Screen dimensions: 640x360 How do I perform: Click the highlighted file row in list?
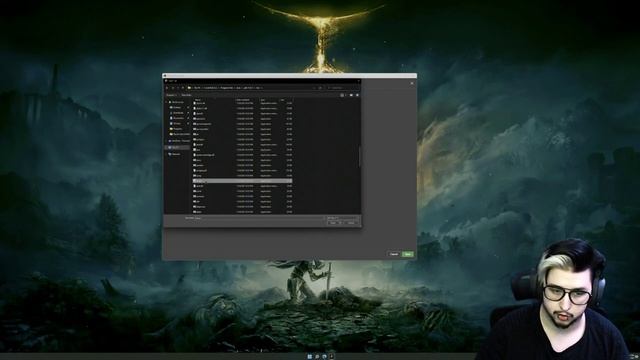[x=242, y=181]
